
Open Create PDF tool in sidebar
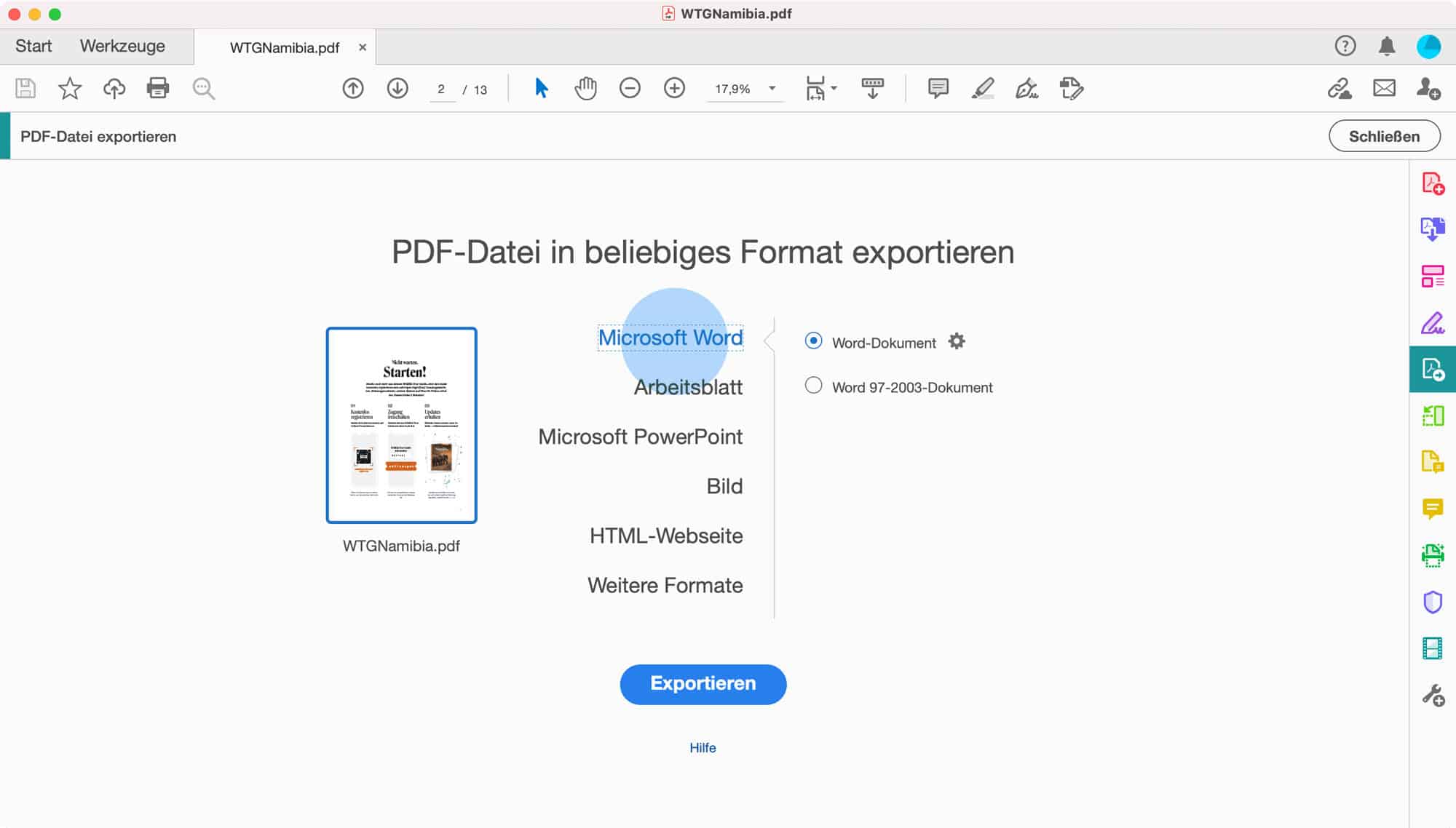coord(1433,183)
